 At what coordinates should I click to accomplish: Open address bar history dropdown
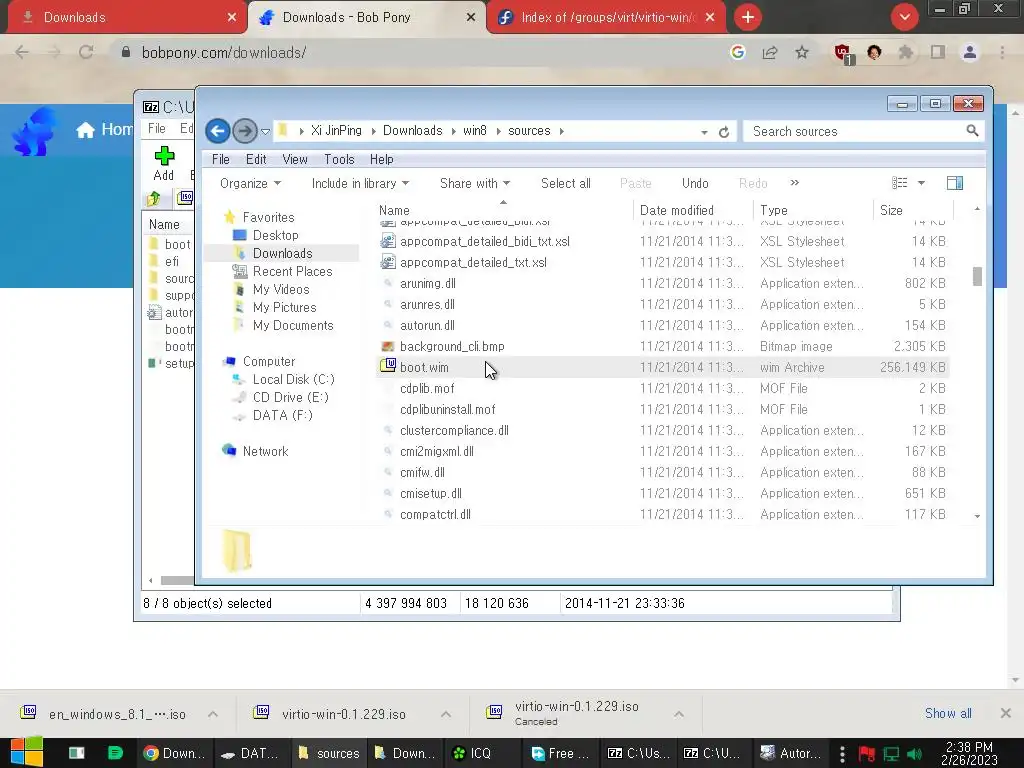(704, 132)
